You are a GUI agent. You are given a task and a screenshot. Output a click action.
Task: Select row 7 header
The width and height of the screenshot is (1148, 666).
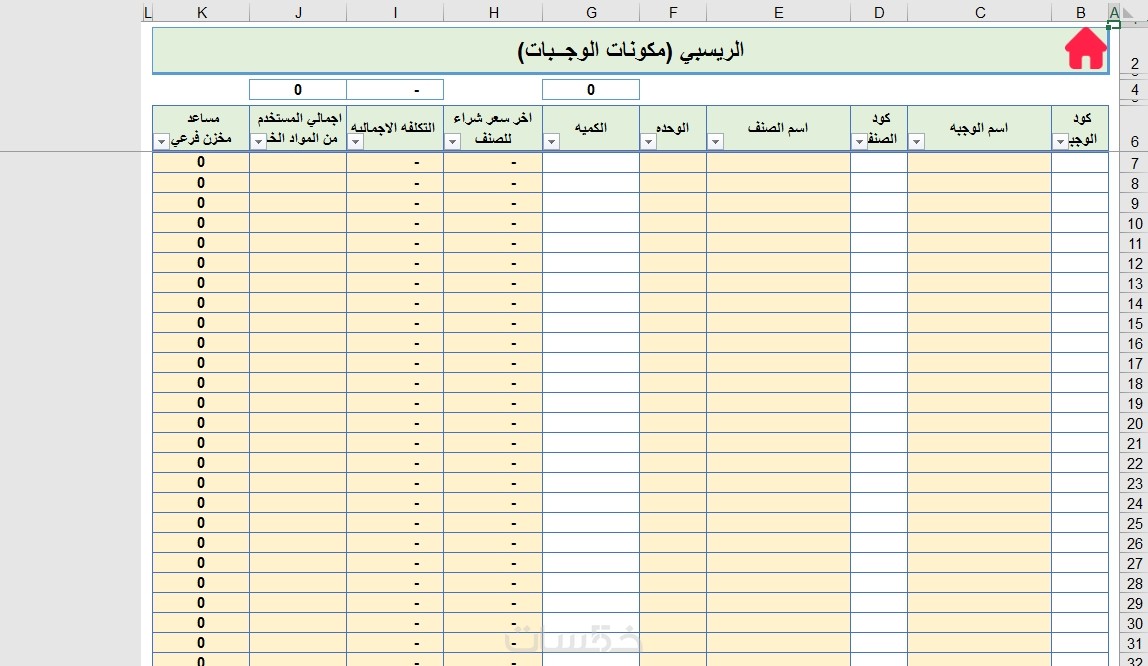[x=1134, y=163]
